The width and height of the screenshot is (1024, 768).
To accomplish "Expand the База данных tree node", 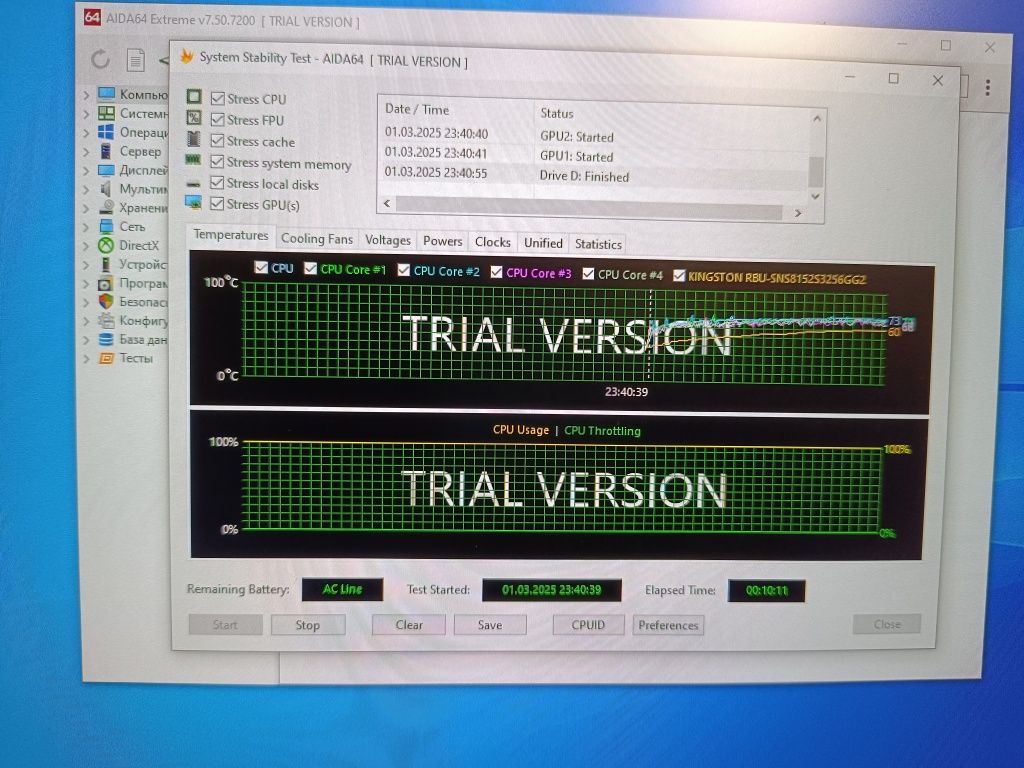I will (86, 340).
